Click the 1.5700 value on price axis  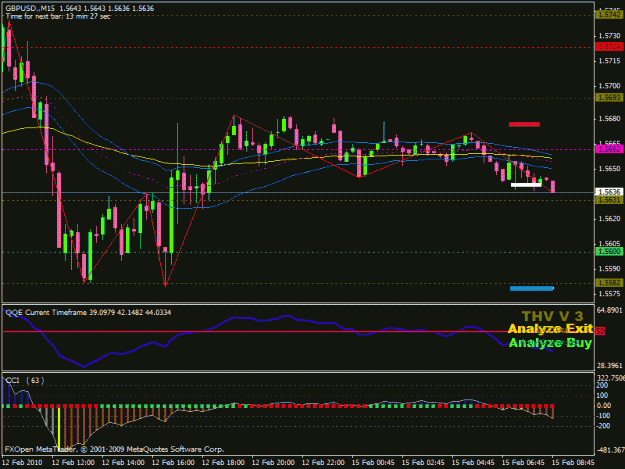point(609,86)
